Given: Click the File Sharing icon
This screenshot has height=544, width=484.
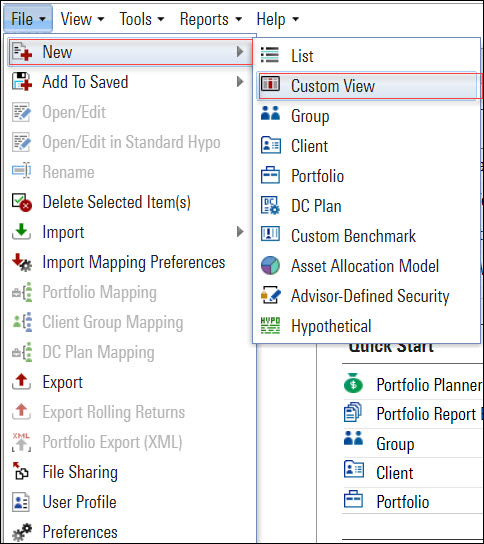Looking at the screenshot, I should (x=20, y=471).
